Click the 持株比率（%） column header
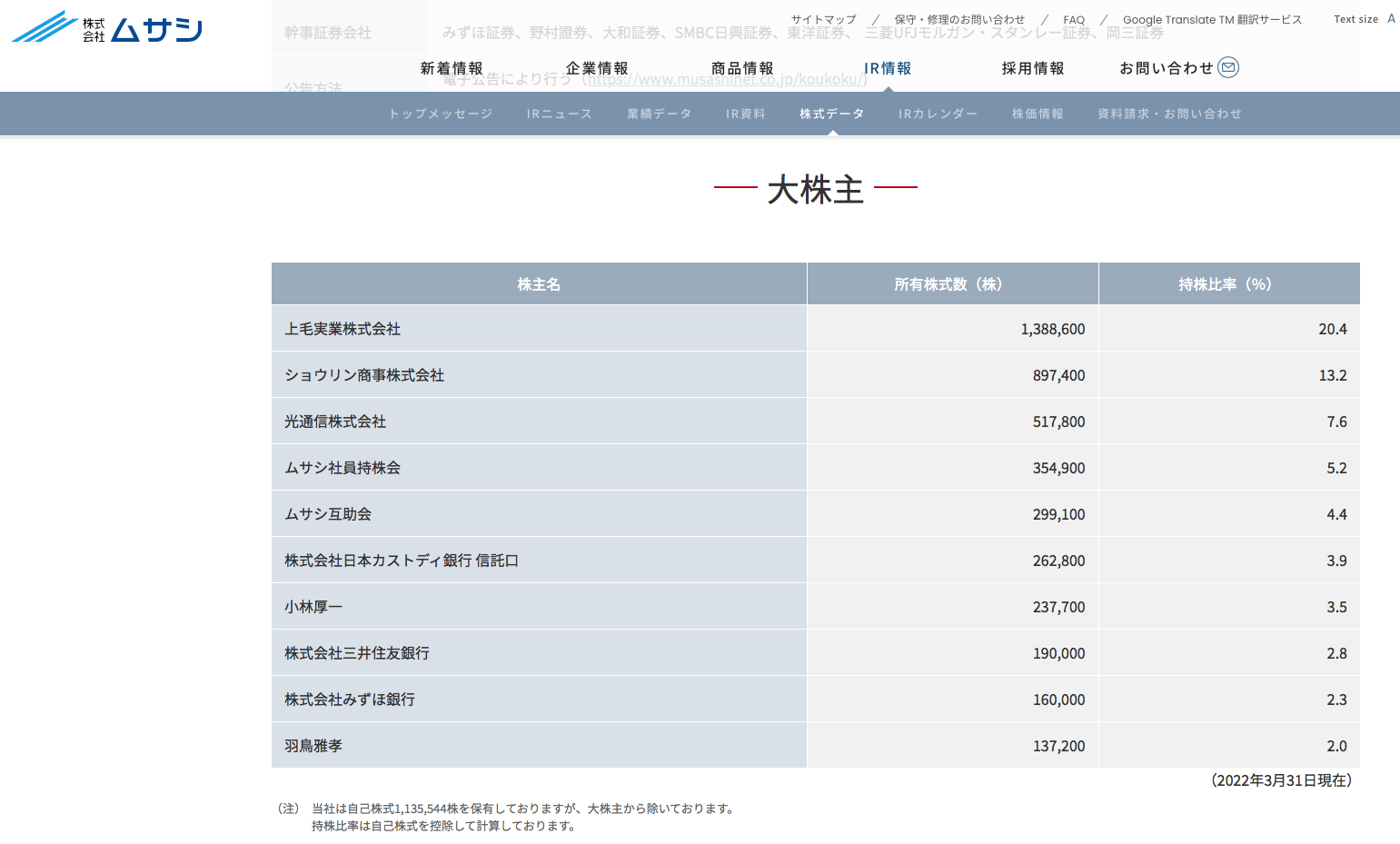 [x=1229, y=283]
